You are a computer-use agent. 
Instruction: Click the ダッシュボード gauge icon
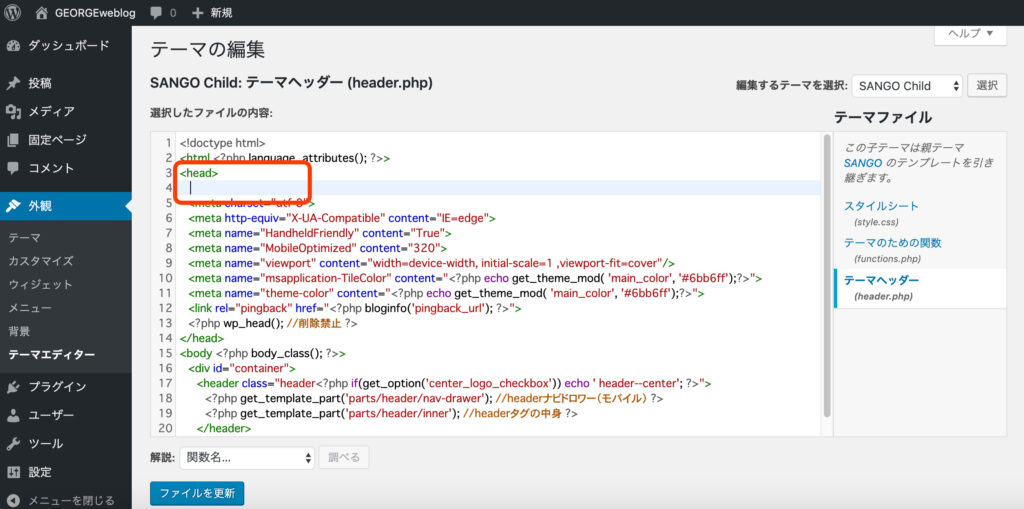pyautogui.click(x=13, y=46)
